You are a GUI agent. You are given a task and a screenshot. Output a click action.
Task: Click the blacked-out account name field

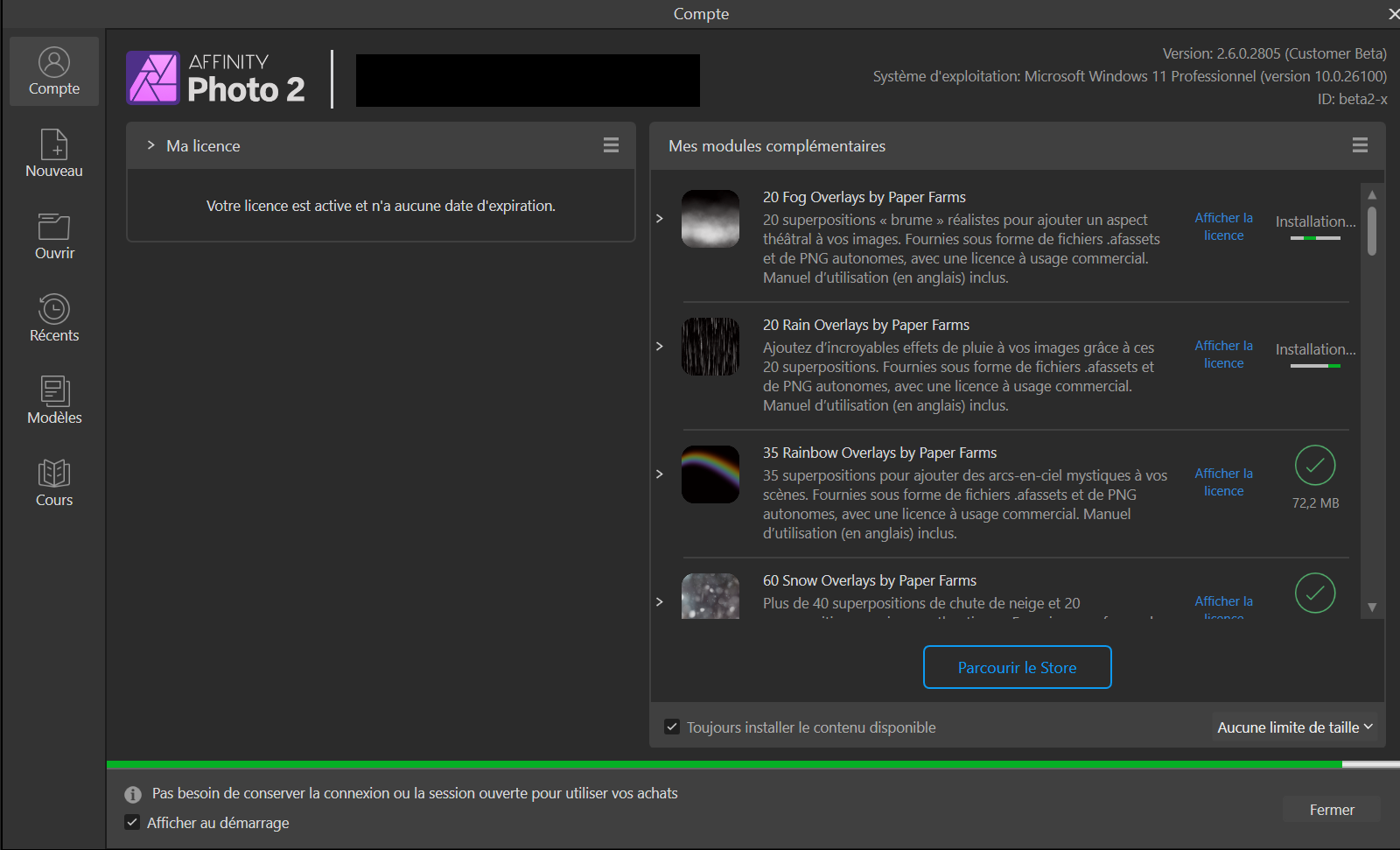528,81
